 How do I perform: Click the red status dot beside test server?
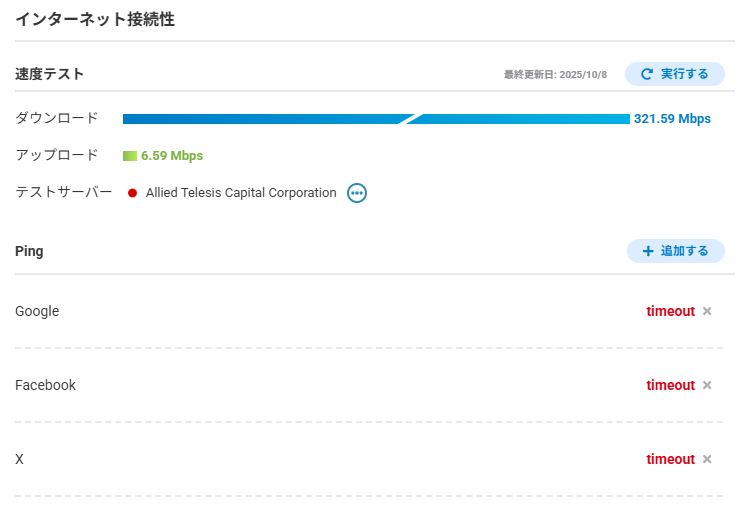[x=132, y=193]
